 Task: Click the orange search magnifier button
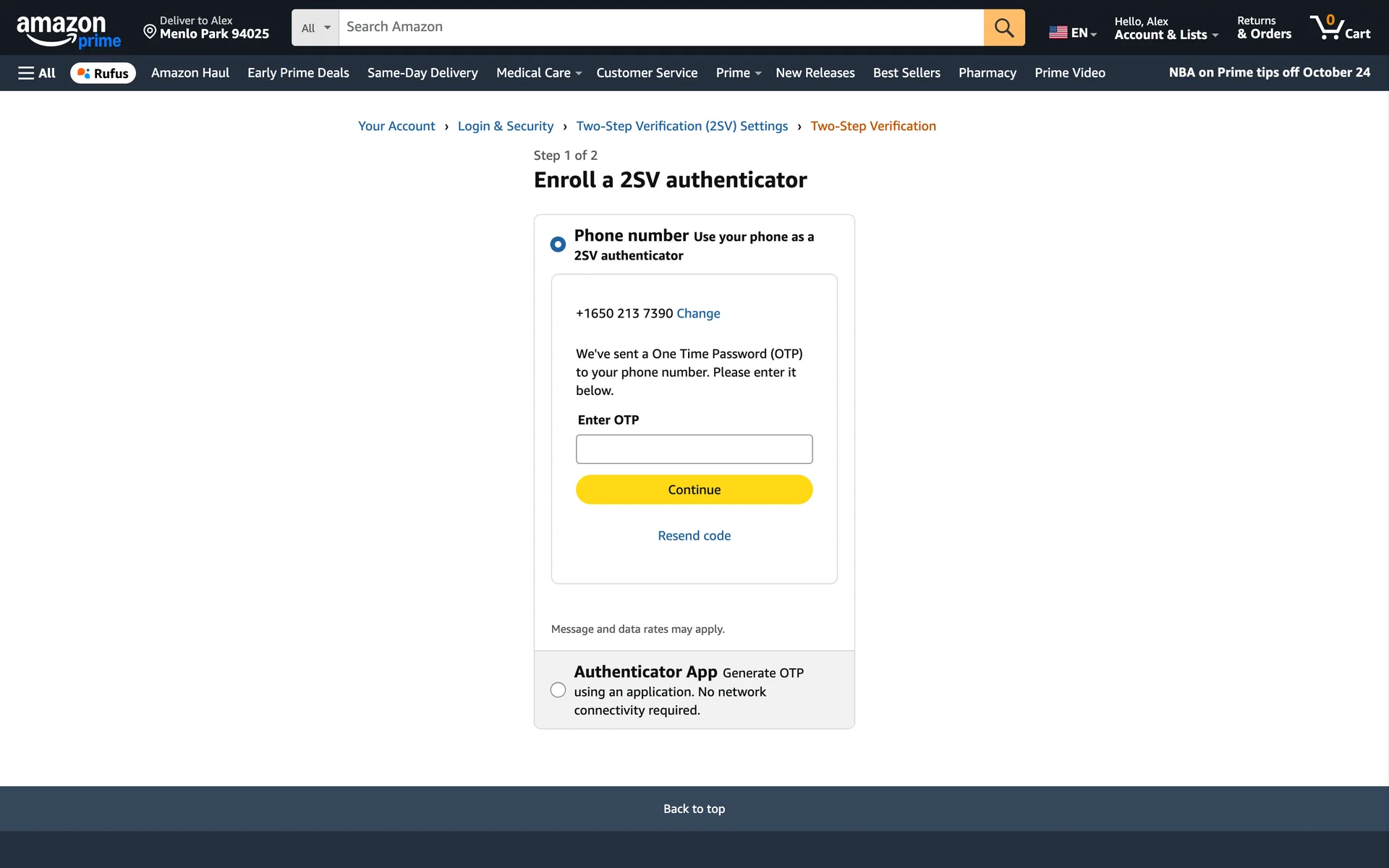[x=1004, y=27]
